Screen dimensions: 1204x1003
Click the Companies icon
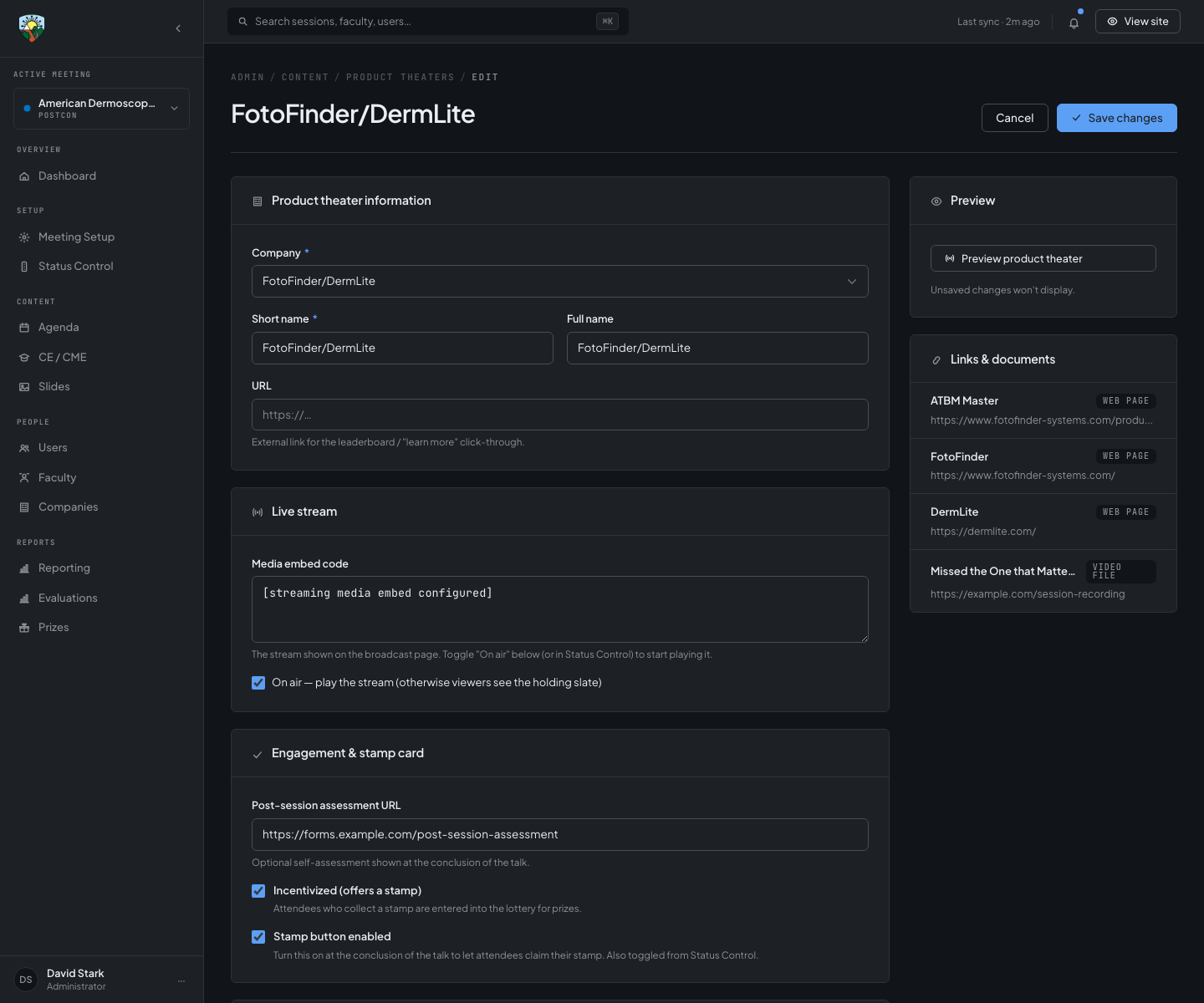pos(24,507)
